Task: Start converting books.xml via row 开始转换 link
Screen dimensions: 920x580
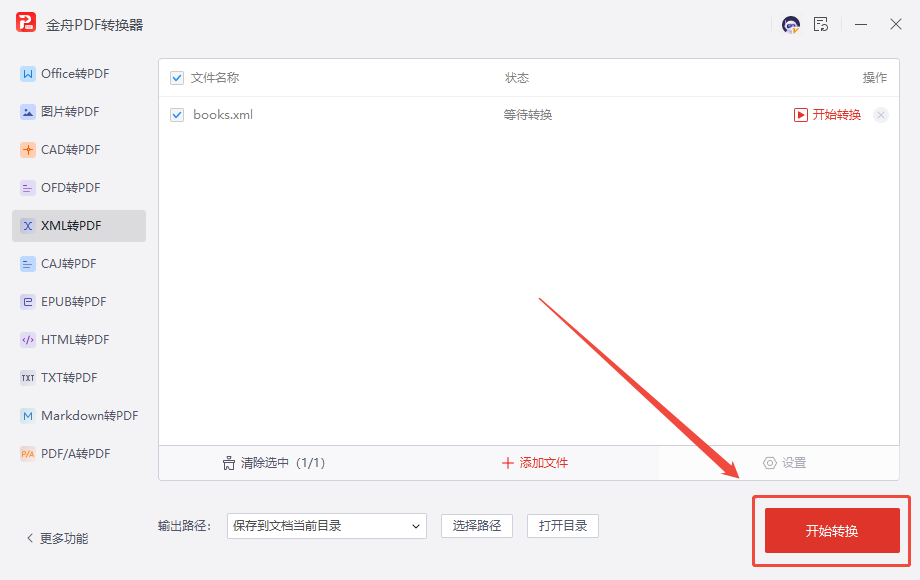Action: (x=827, y=115)
